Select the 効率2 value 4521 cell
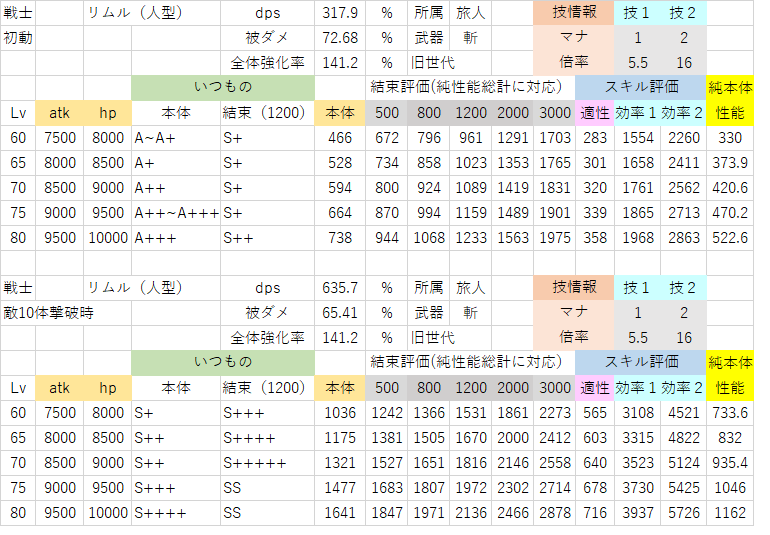 [684, 413]
